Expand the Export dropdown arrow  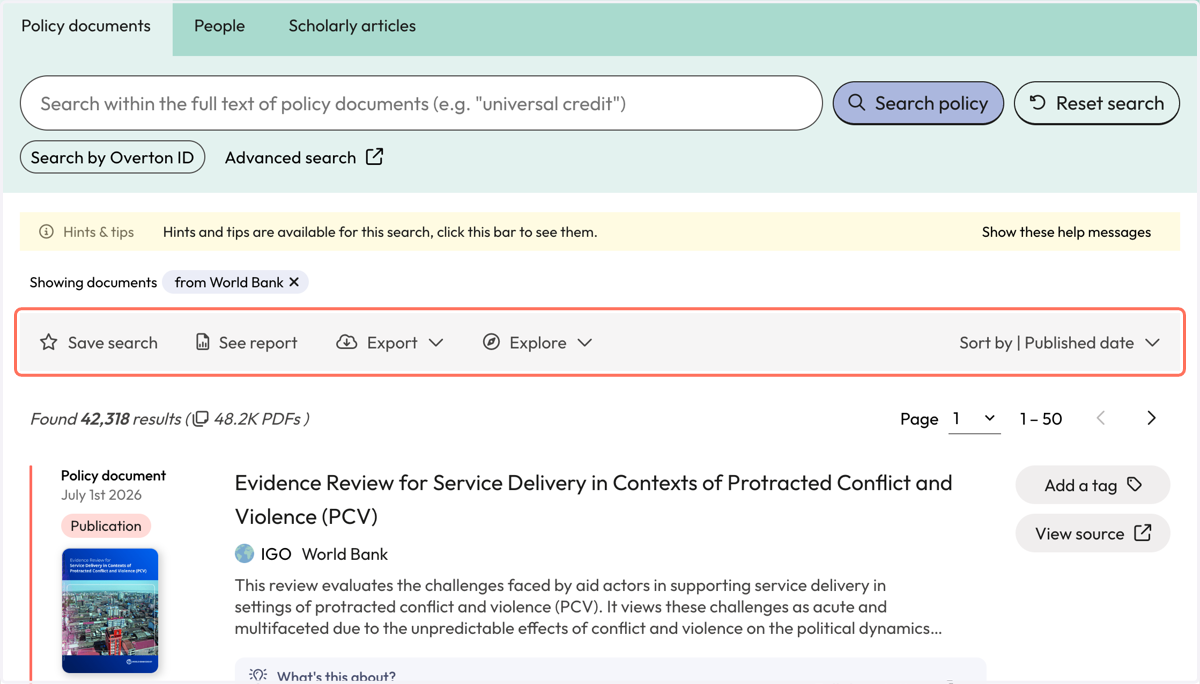point(436,342)
